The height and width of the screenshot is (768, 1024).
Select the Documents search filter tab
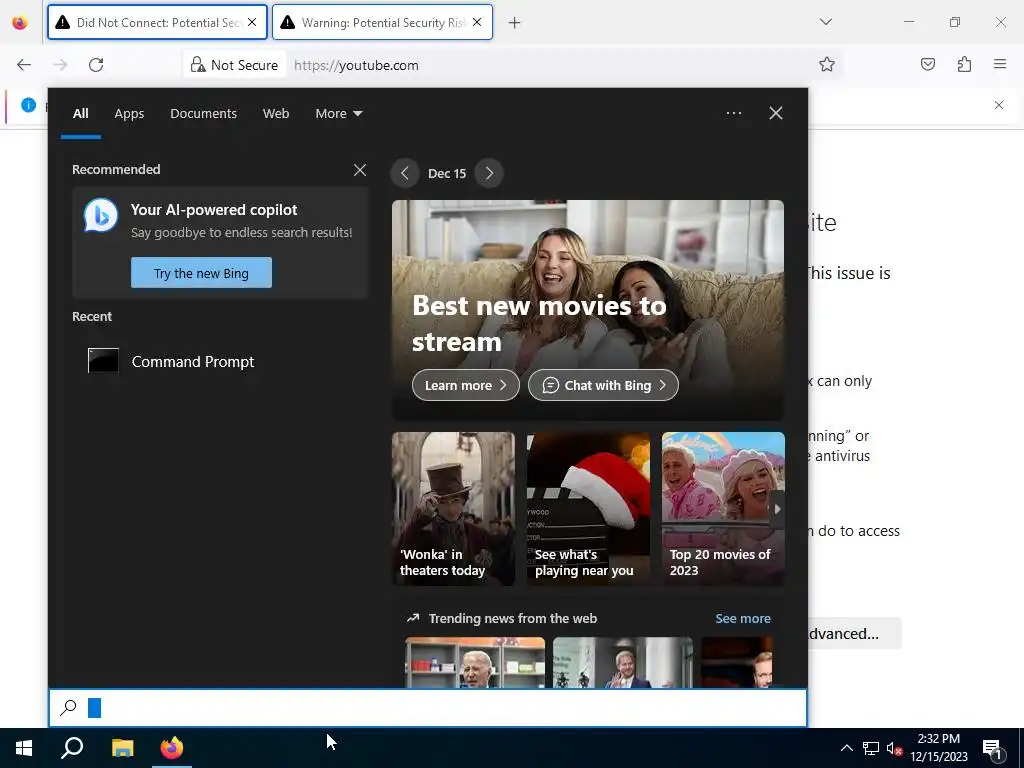(x=203, y=114)
